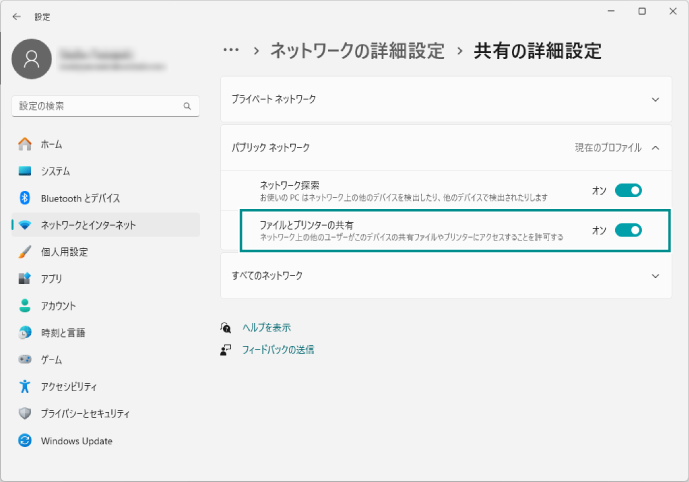This screenshot has height=482, width=689.
Task: Click the フィードバックの送信 link
Action: tap(278, 350)
